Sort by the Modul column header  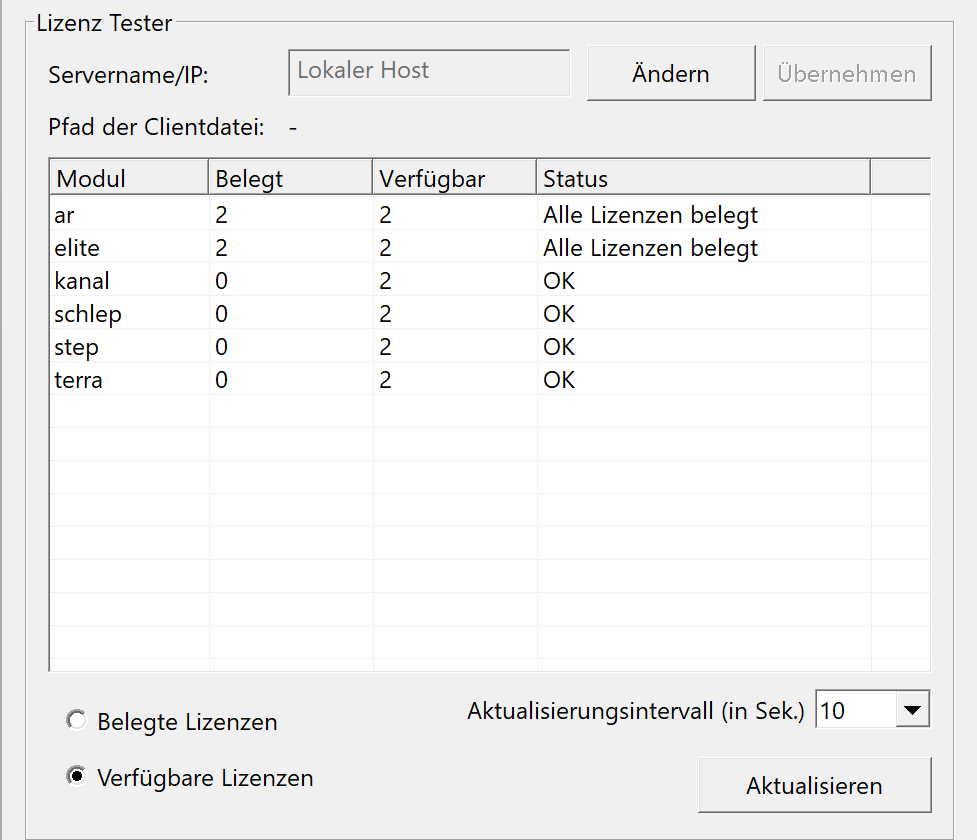pyautogui.click(x=128, y=178)
